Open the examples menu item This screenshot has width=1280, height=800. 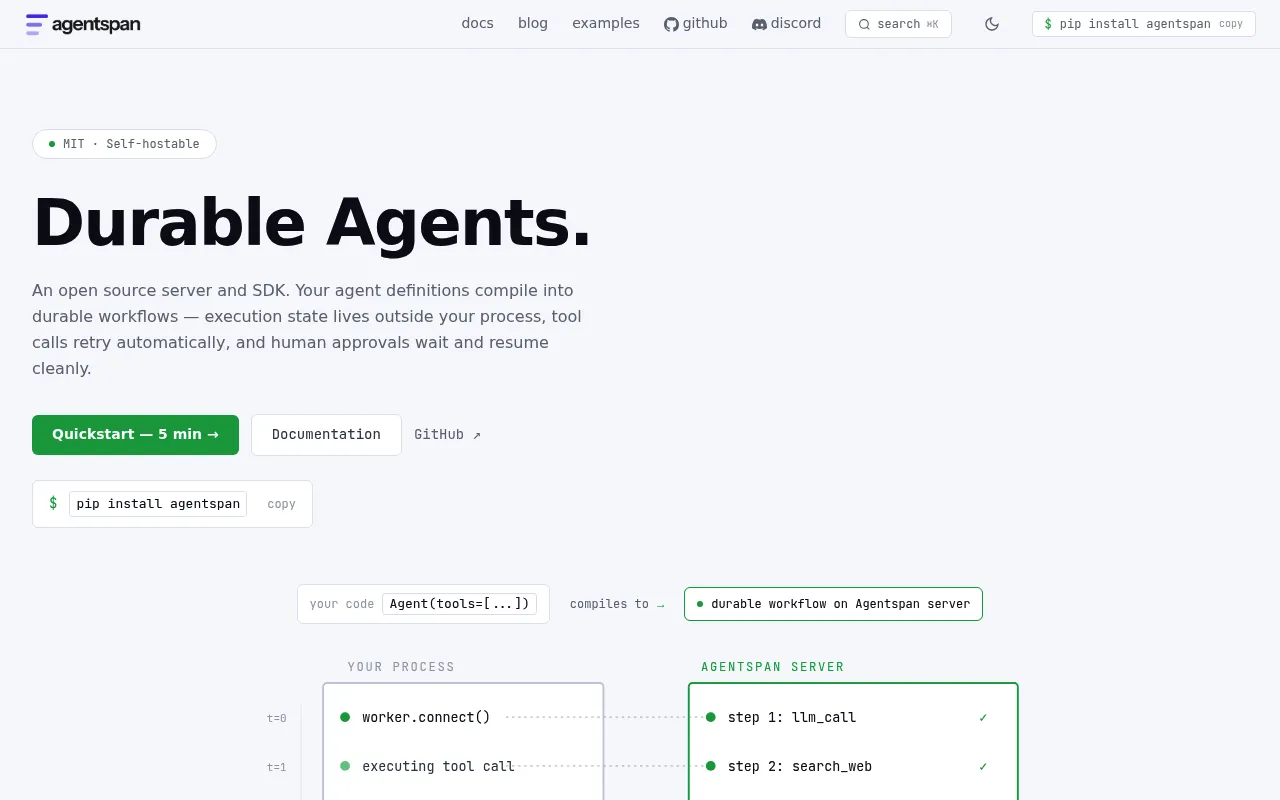[x=606, y=23]
